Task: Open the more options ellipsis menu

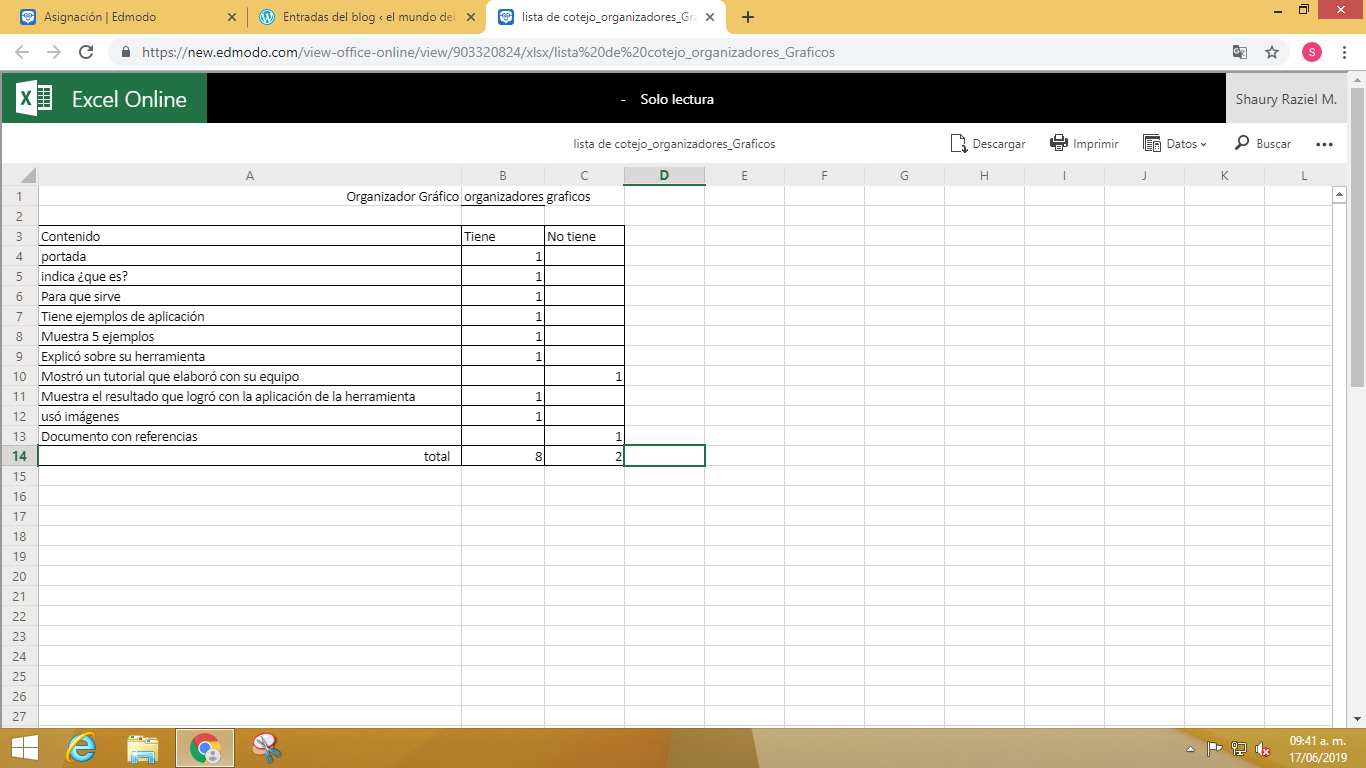Action: (1324, 144)
